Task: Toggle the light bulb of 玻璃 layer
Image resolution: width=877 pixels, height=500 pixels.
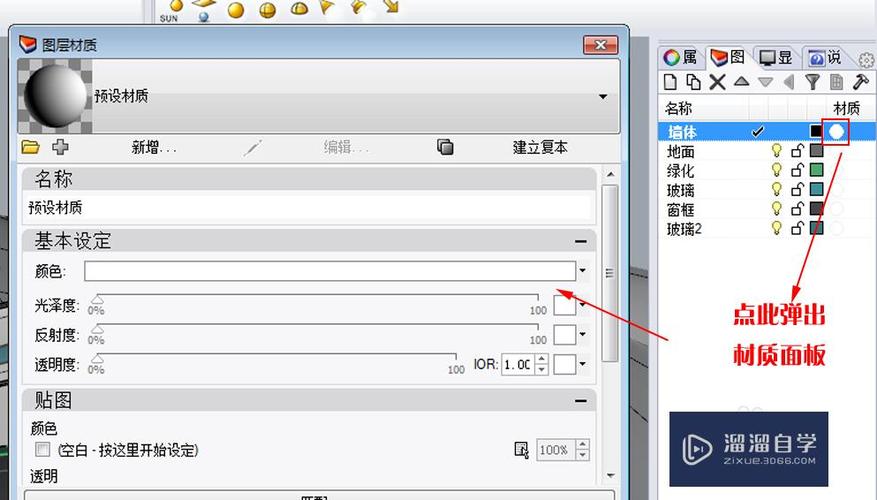Action: 776,189
